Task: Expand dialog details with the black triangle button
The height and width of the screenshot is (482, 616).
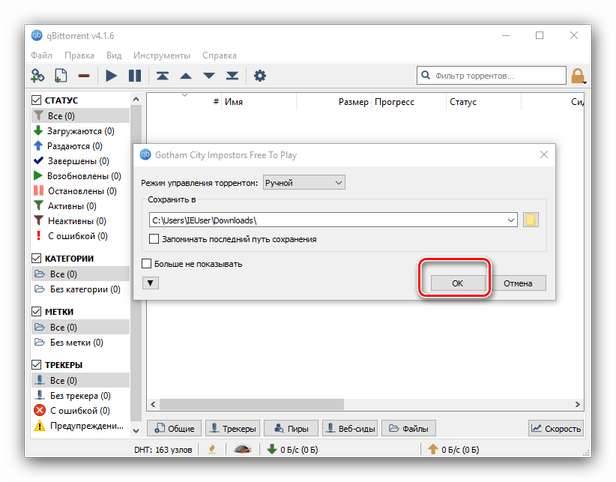Action: click(150, 283)
